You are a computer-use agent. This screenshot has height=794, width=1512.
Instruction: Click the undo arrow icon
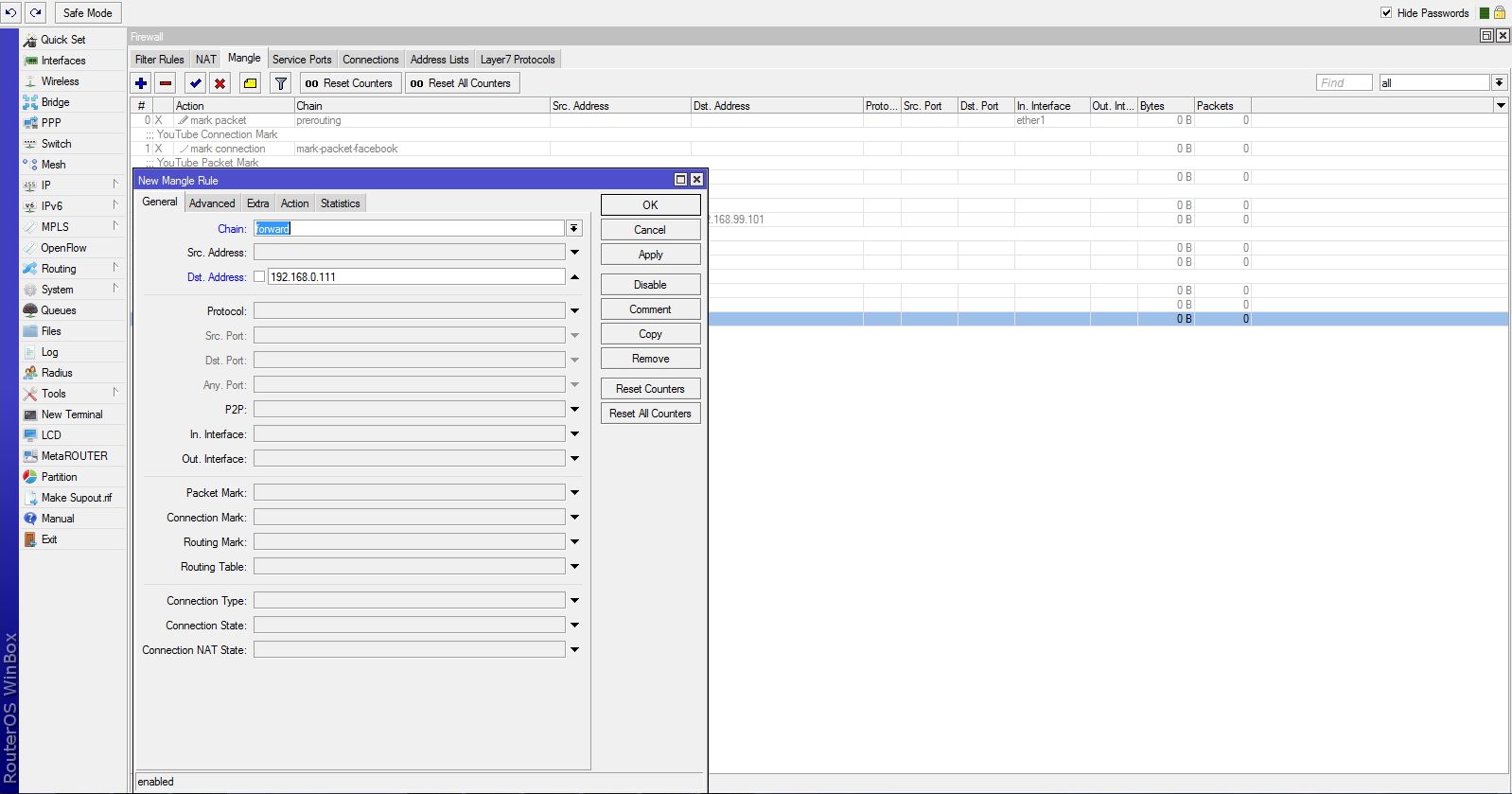tap(11, 12)
